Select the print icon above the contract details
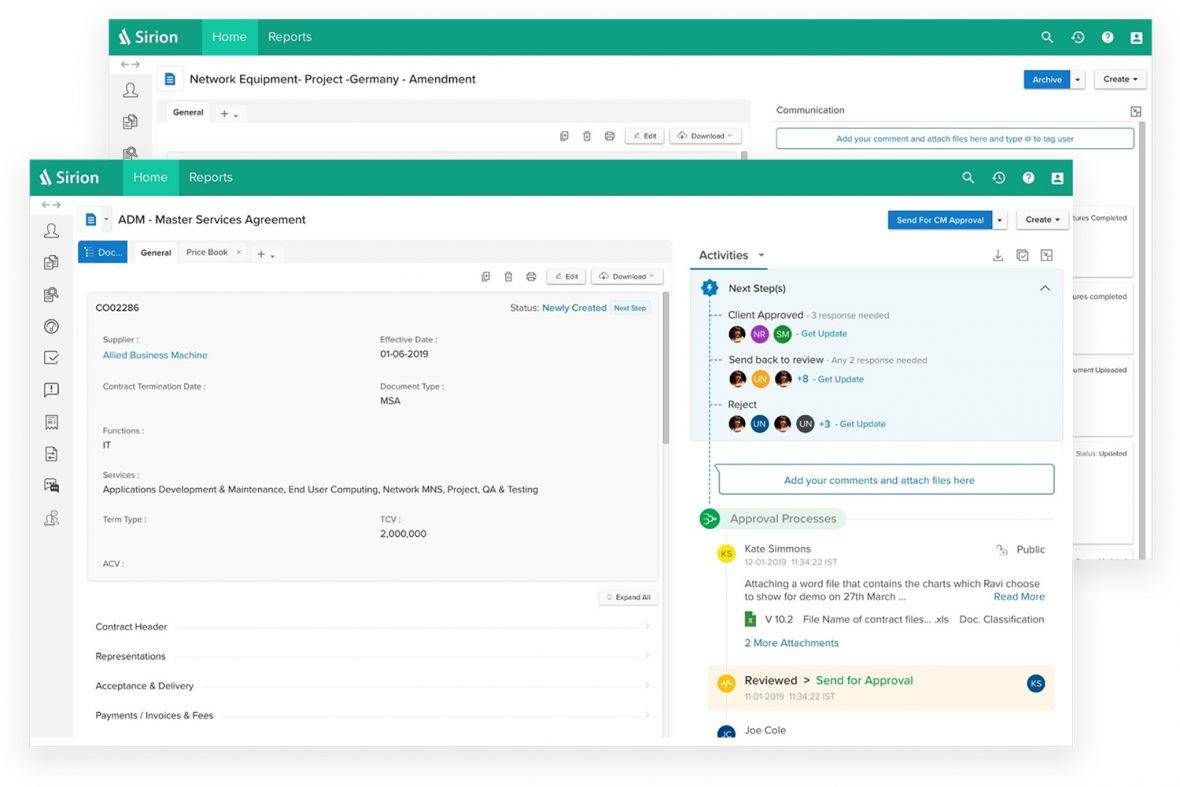This screenshot has height=787, width=1180. [x=531, y=276]
